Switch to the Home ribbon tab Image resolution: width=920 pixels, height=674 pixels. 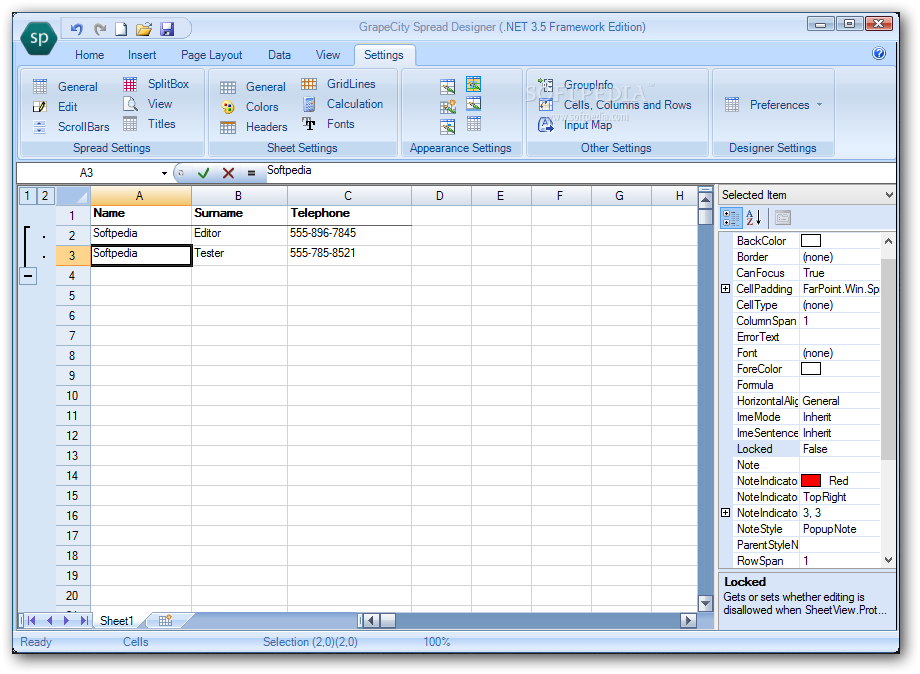(89, 55)
